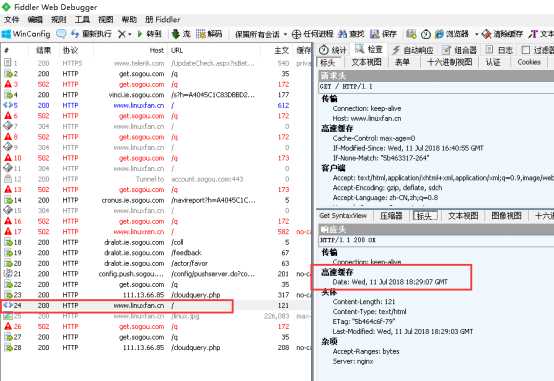This screenshot has height=381, width=554.
Task: Select session 19 /feedback row
Action: (156, 253)
